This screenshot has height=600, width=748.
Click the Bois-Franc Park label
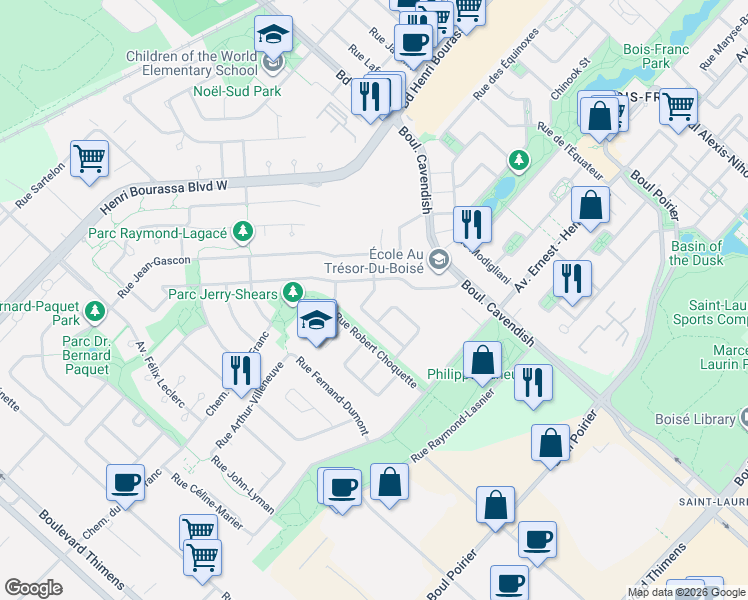[656, 56]
